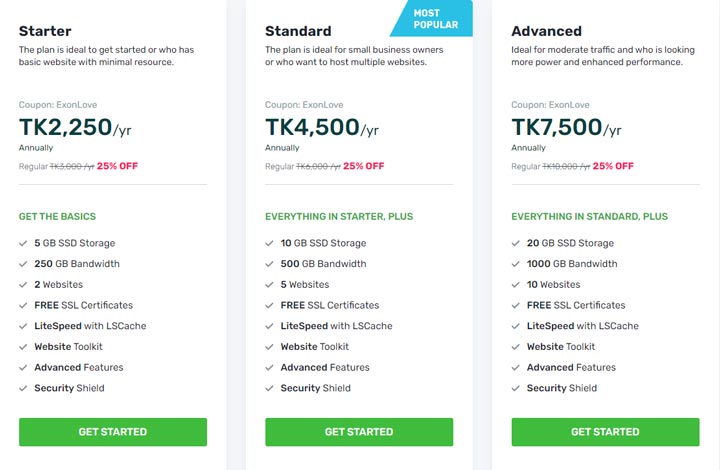Image resolution: width=720 pixels, height=470 pixels.
Task: Select the Advanced plan heading
Action: [x=546, y=31]
